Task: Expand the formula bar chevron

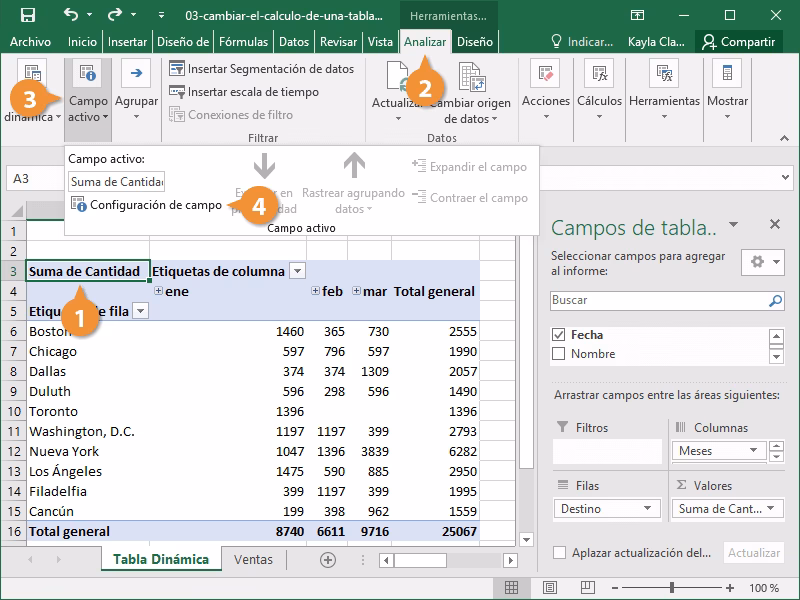Action: coord(785,178)
